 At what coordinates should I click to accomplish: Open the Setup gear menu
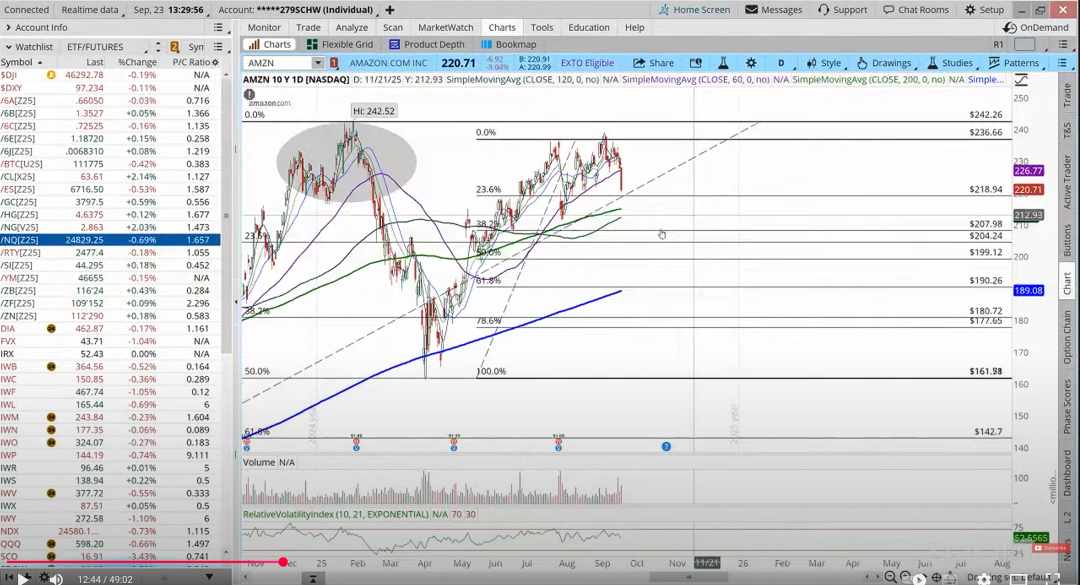tap(984, 10)
